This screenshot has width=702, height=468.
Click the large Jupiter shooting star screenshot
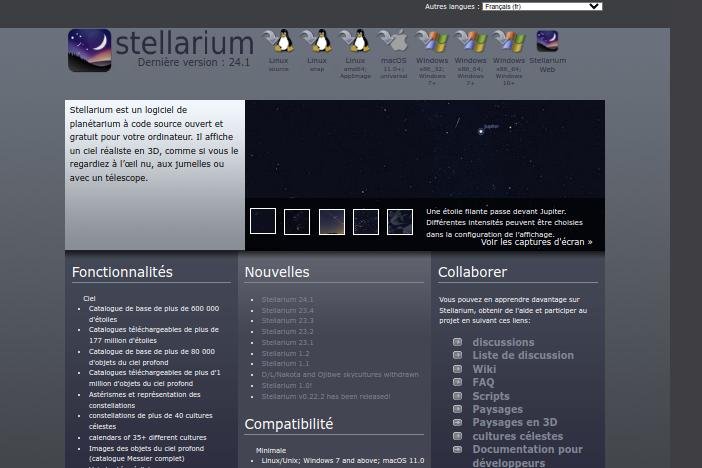pyautogui.click(x=425, y=149)
